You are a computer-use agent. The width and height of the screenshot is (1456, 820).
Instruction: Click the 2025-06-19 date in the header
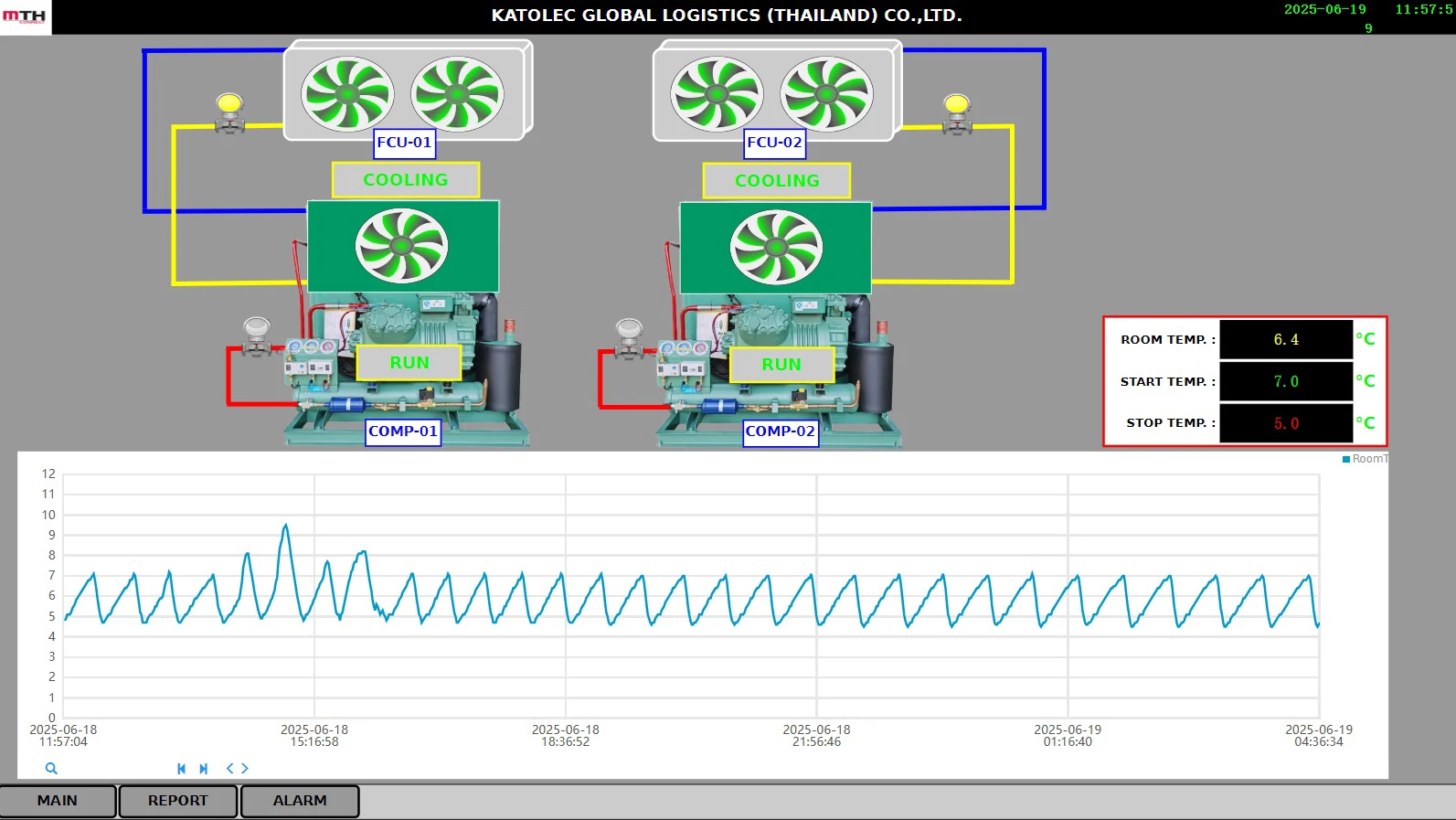tap(1324, 9)
